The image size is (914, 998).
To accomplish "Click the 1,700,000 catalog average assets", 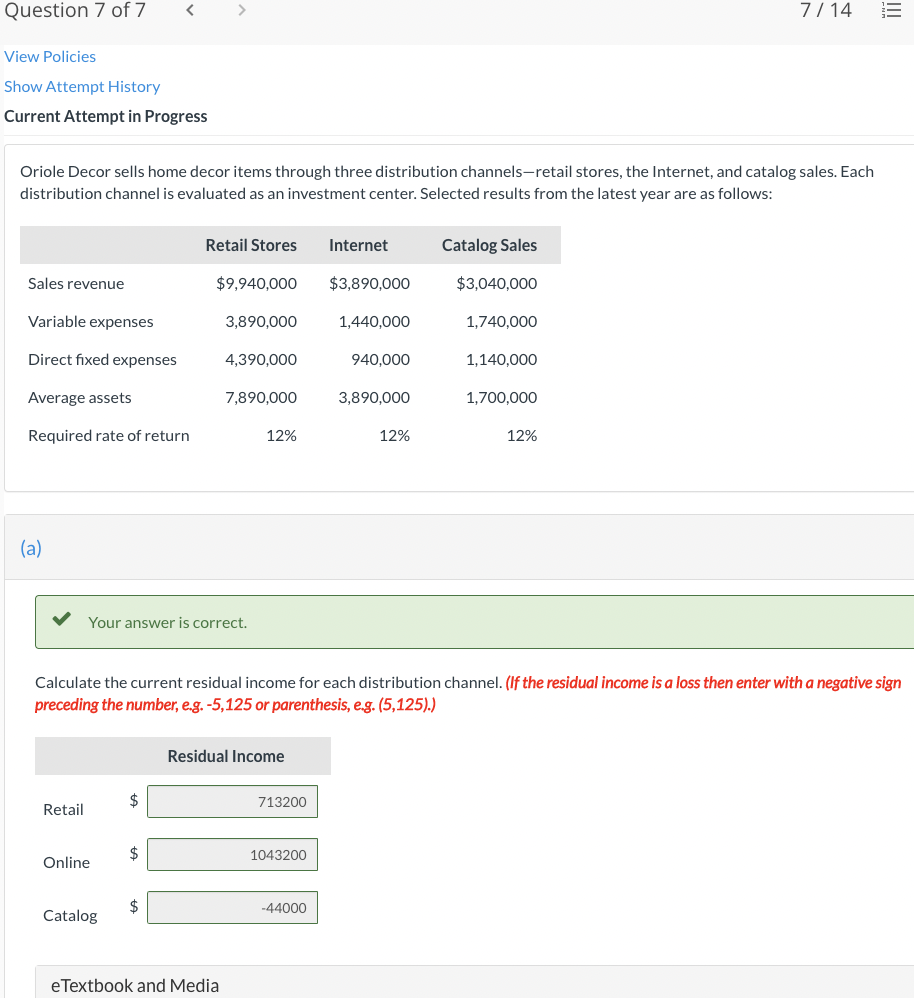I will 502,398.
